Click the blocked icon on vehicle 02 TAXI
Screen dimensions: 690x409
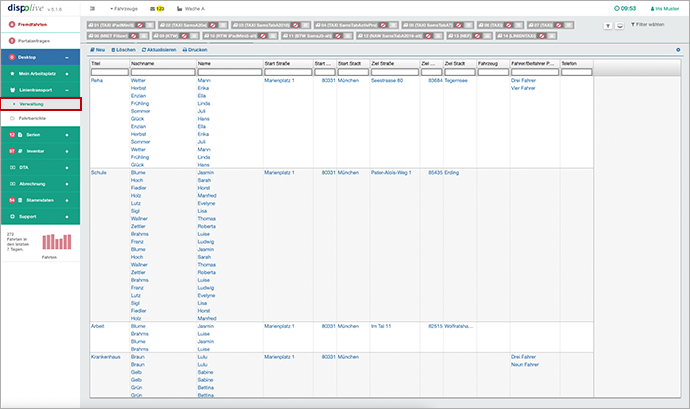213,26
